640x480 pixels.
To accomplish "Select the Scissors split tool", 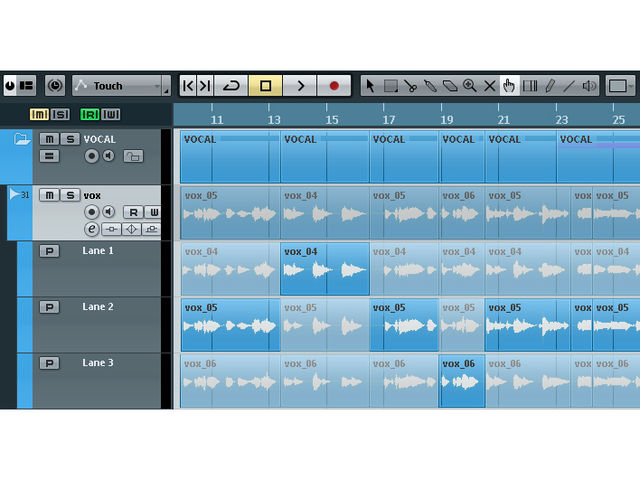I will (x=410, y=86).
